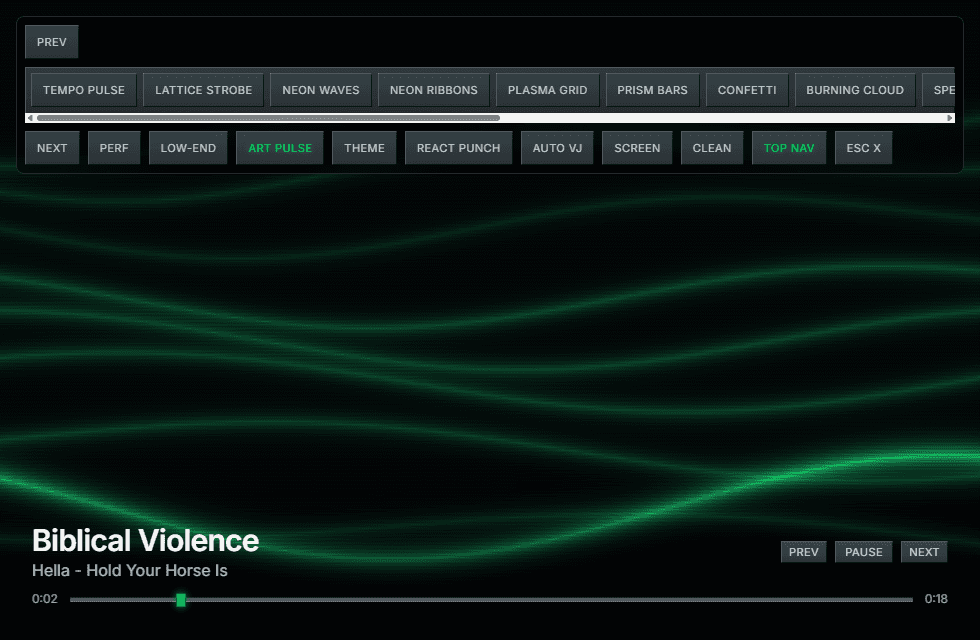Click the right scroll arrow of the preset scrollbar
Screen dimensions: 980x640
pos(950,118)
